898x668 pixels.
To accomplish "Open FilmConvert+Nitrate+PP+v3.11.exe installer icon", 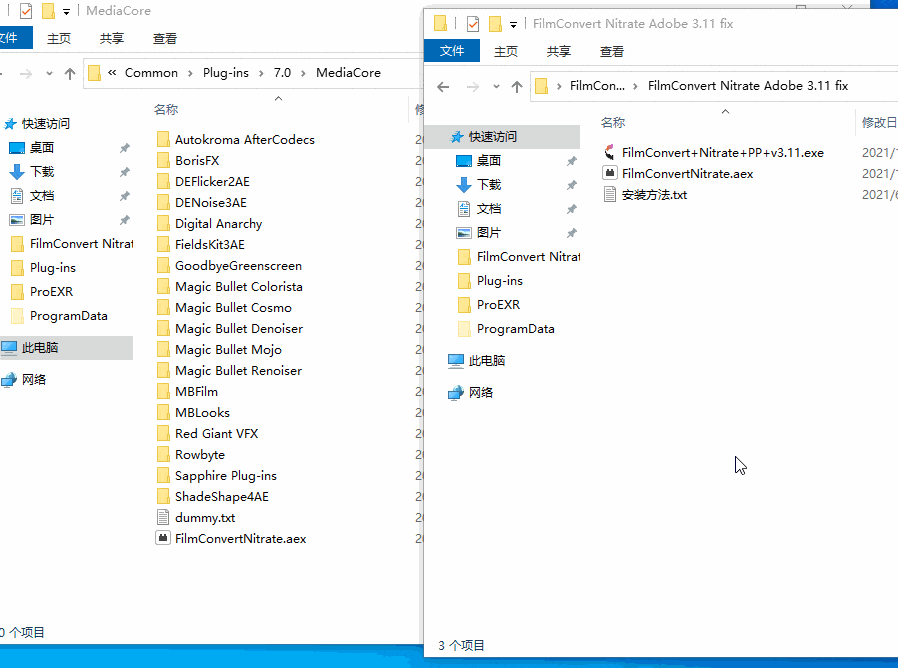I will [x=611, y=153].
